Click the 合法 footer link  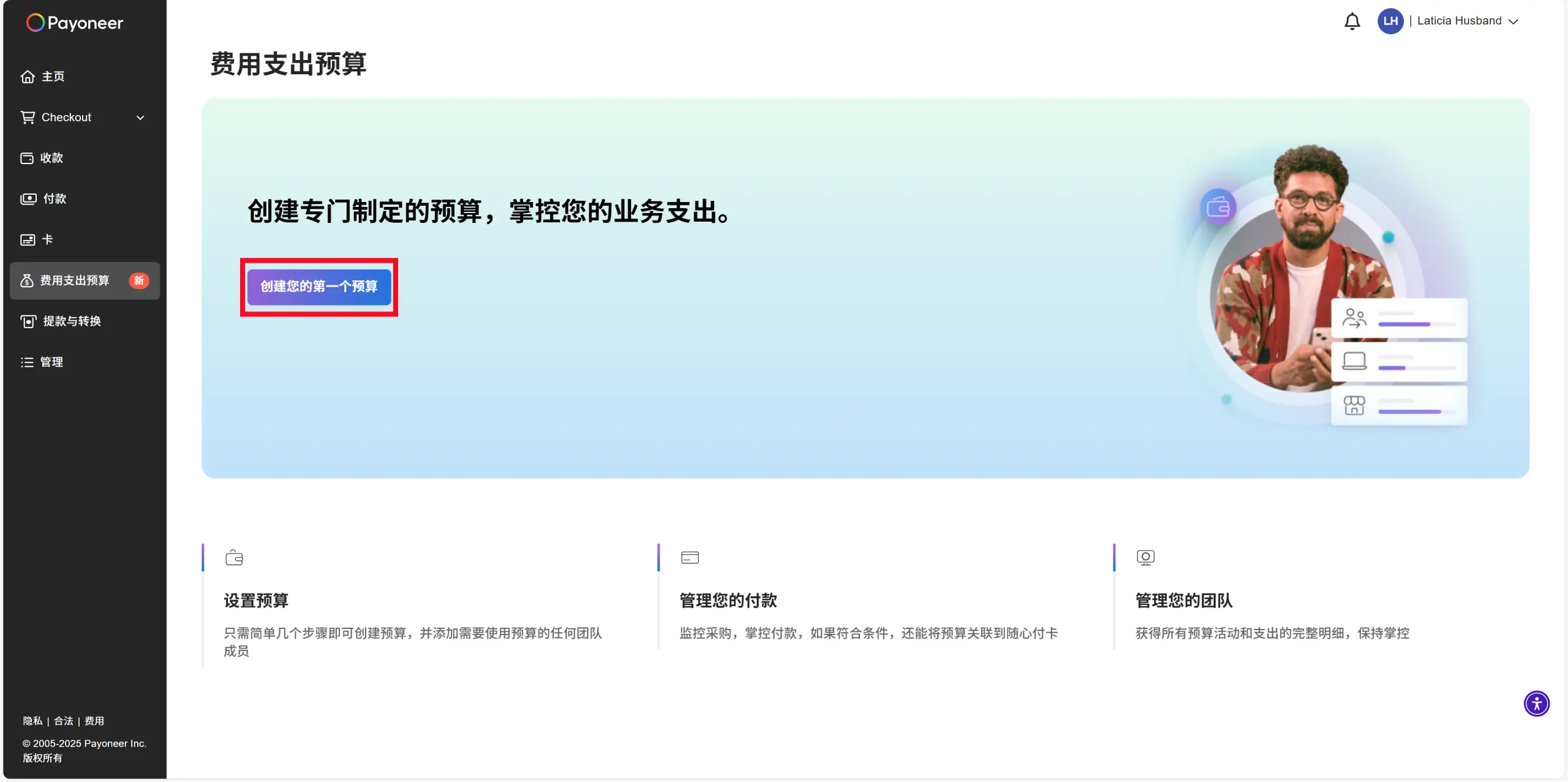[x=64, y=721]
